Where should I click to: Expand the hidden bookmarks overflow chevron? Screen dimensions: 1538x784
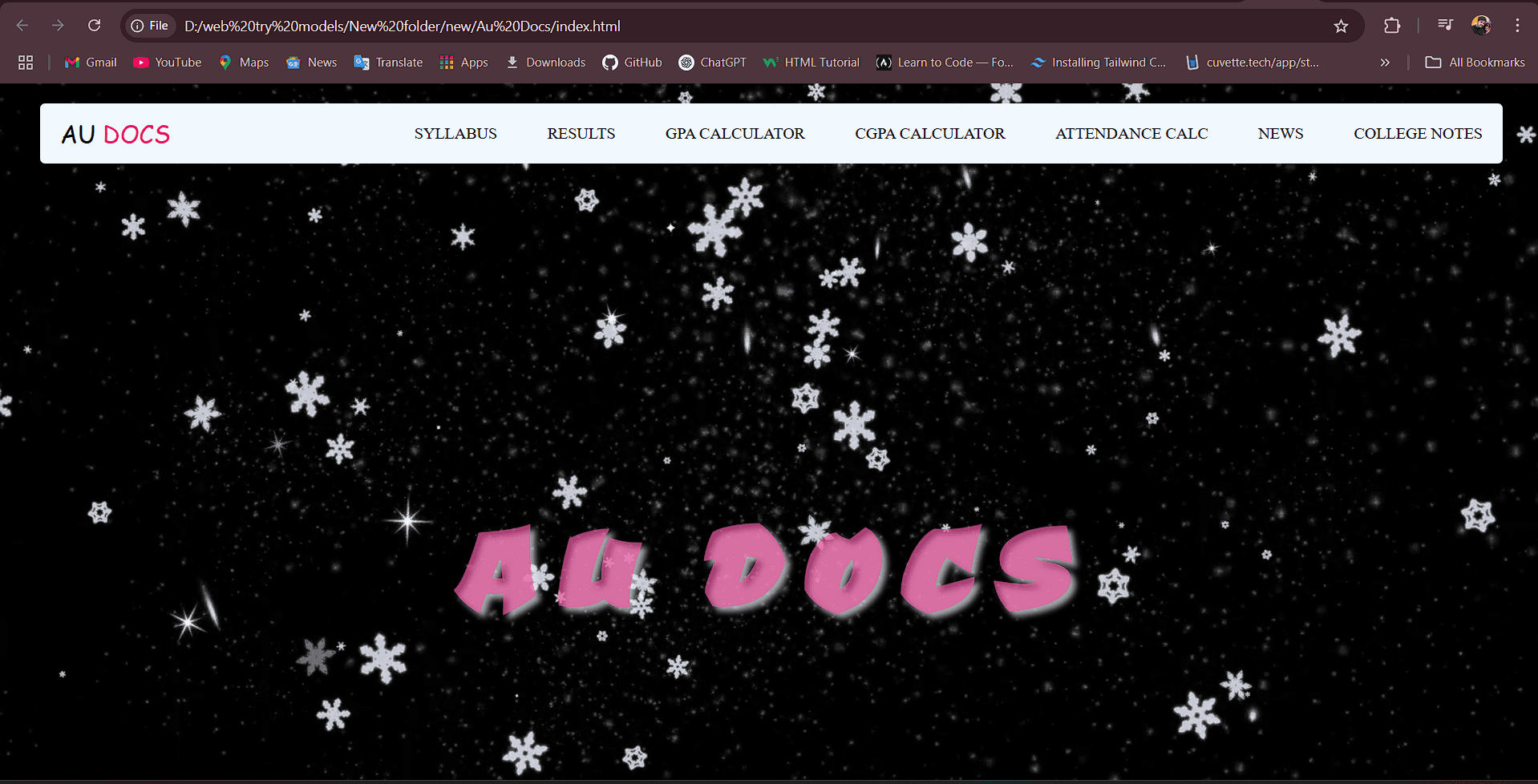1385,63
